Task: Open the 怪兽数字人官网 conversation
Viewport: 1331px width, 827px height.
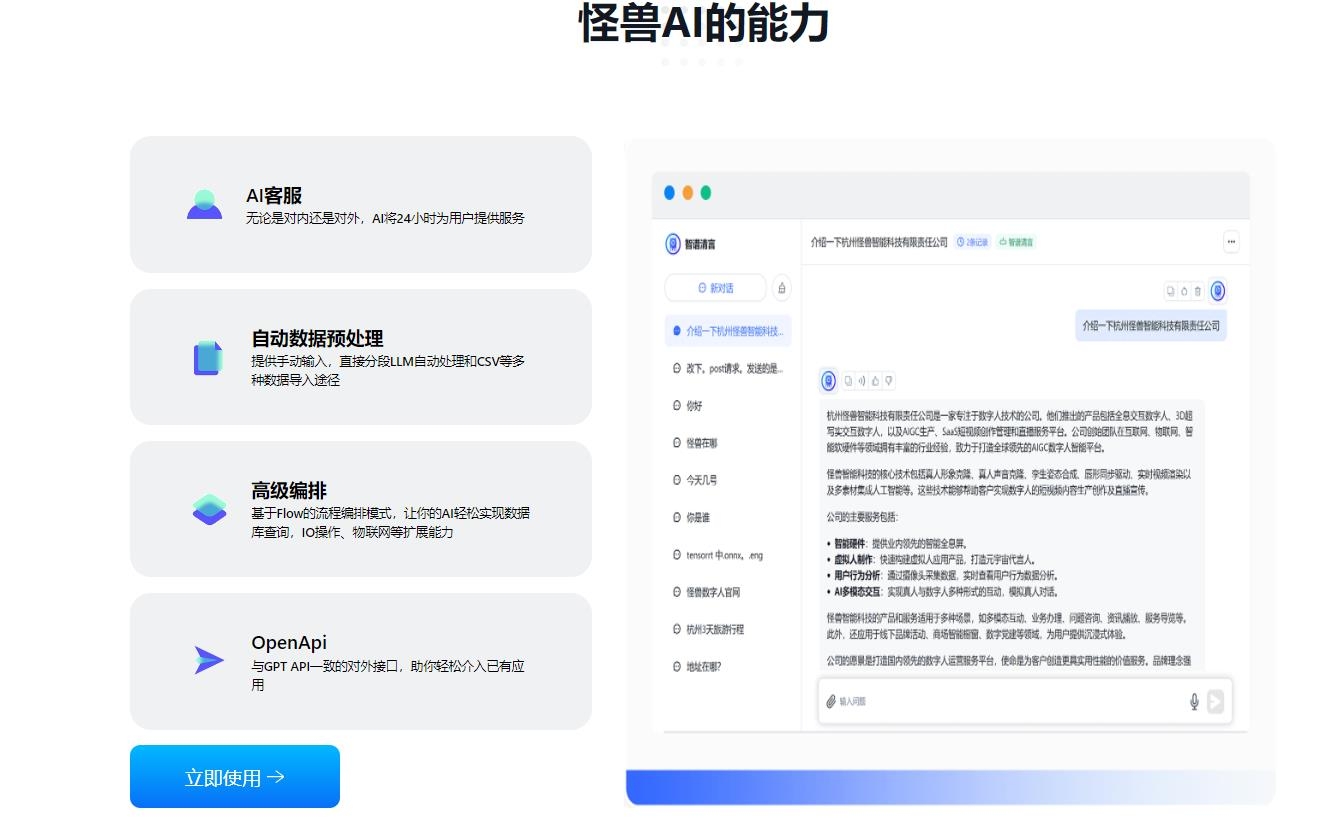Action: (x=712, y=593)
